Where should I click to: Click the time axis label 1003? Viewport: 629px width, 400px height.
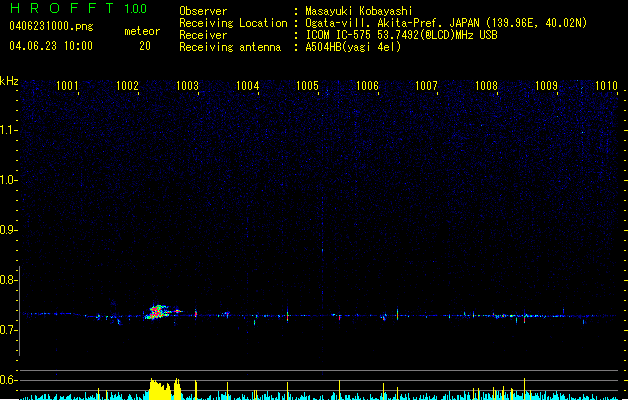[x=187, y=86]
